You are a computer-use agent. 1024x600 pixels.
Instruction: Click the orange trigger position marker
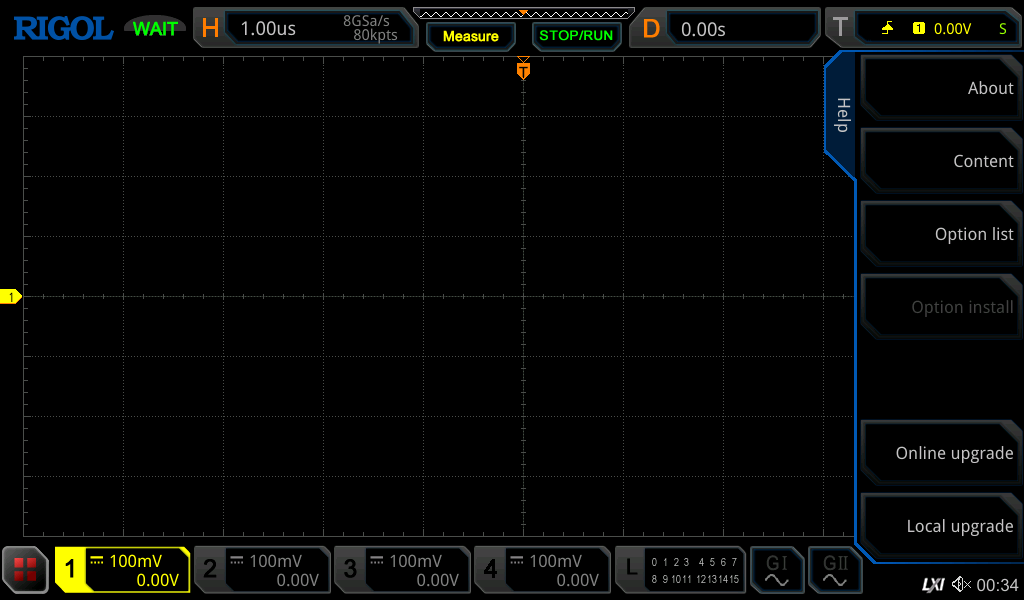coord(523,70)
